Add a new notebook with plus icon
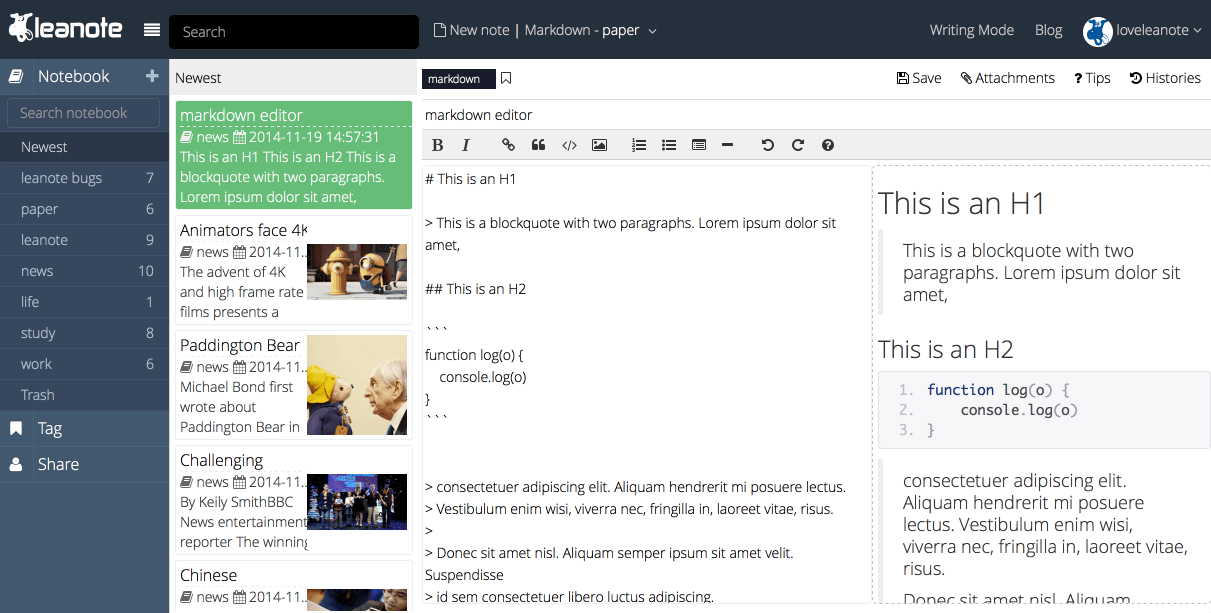The image size is (1211, 613). click(152, 76)
